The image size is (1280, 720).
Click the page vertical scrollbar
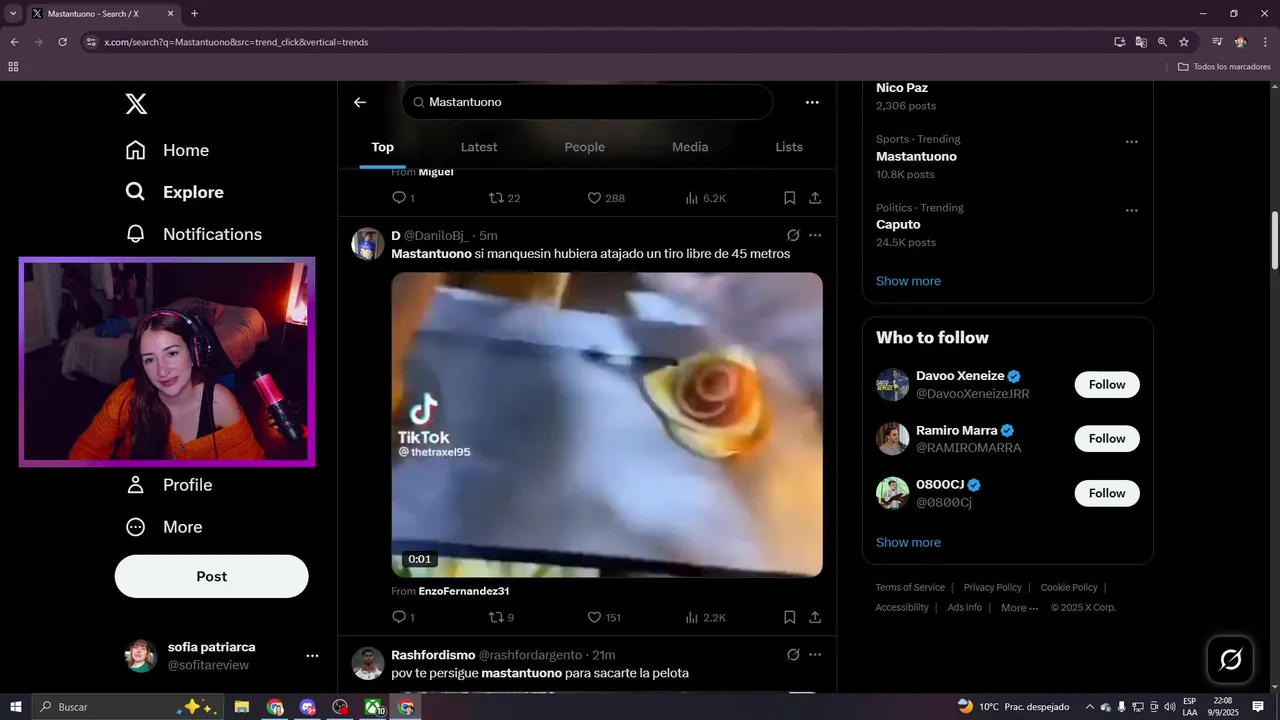coord(1274,240)
